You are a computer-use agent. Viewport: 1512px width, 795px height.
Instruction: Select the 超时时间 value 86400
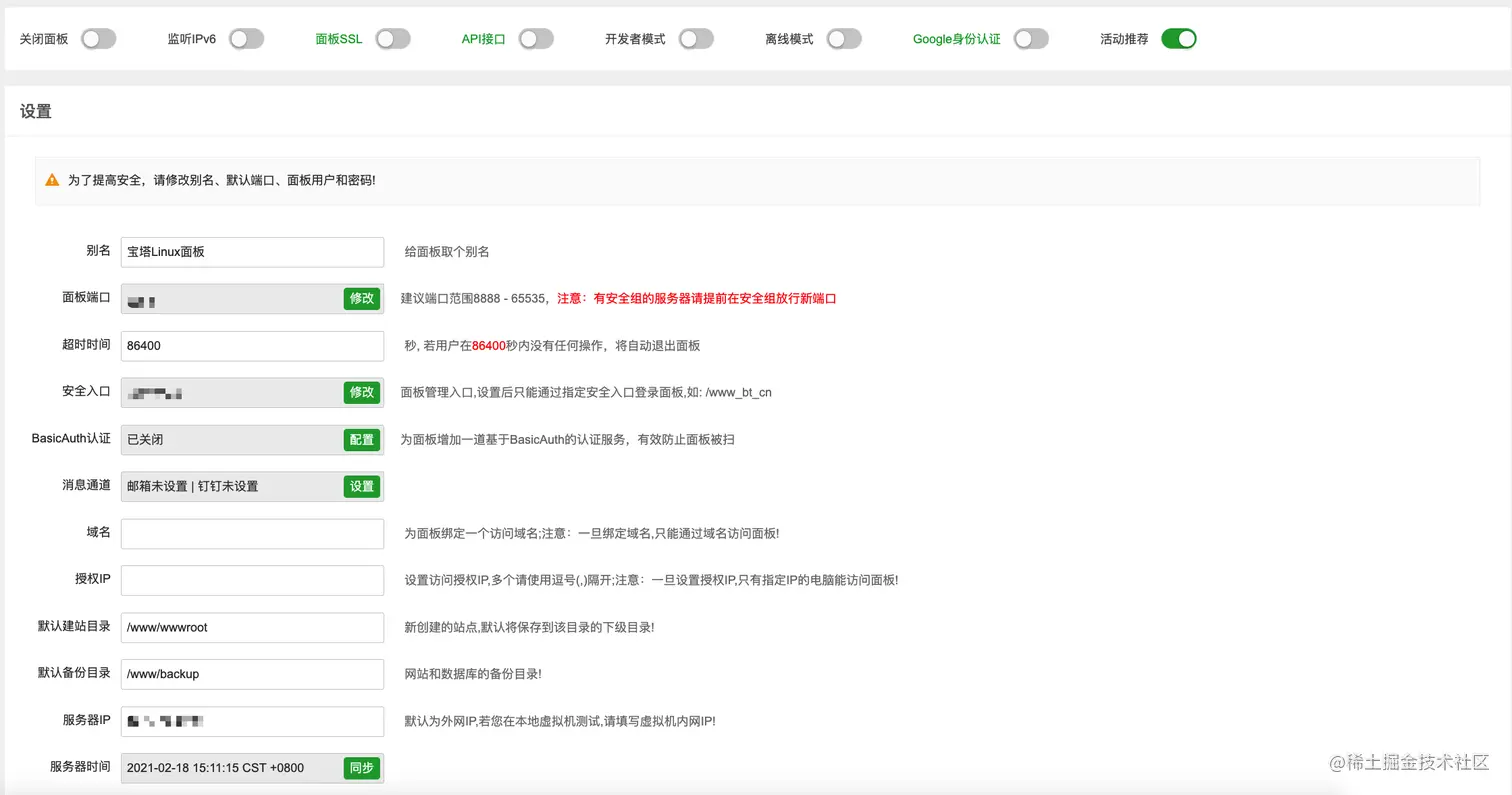click(x=250, y=345)
